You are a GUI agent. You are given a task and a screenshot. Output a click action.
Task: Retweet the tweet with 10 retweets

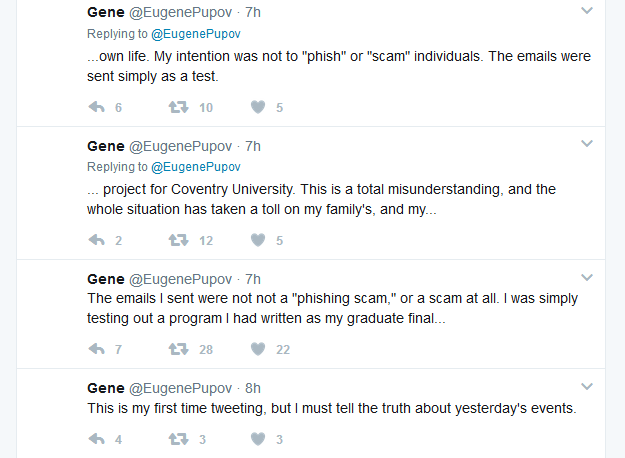click(x=178, y=108)
